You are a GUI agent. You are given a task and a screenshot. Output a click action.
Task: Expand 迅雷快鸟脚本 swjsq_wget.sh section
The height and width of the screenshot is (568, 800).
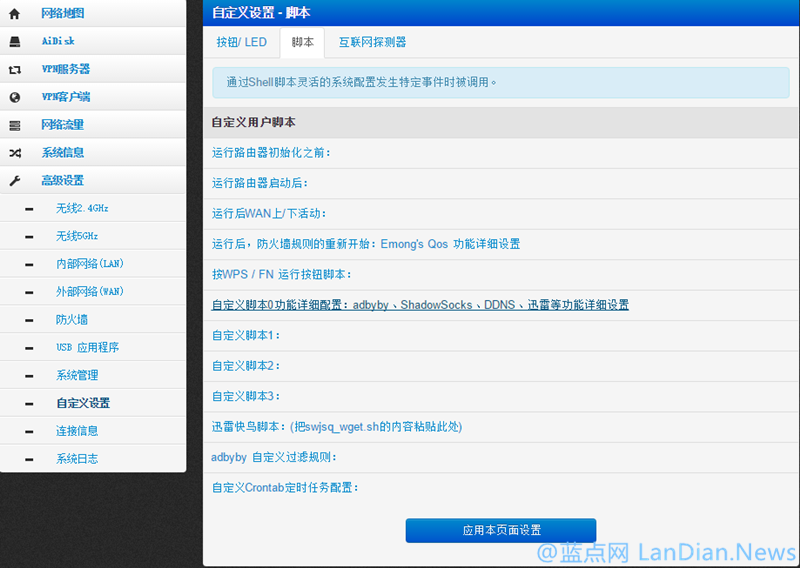(337, 427)
